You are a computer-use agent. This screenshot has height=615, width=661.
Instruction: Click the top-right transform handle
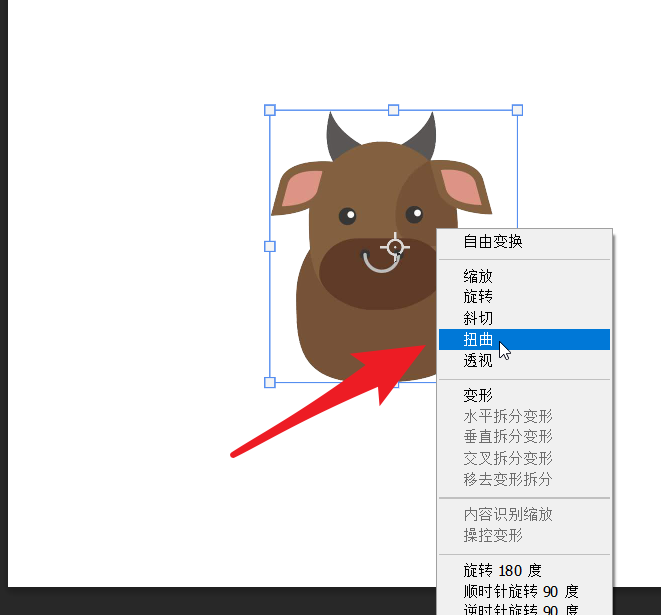tap(517, 110)
